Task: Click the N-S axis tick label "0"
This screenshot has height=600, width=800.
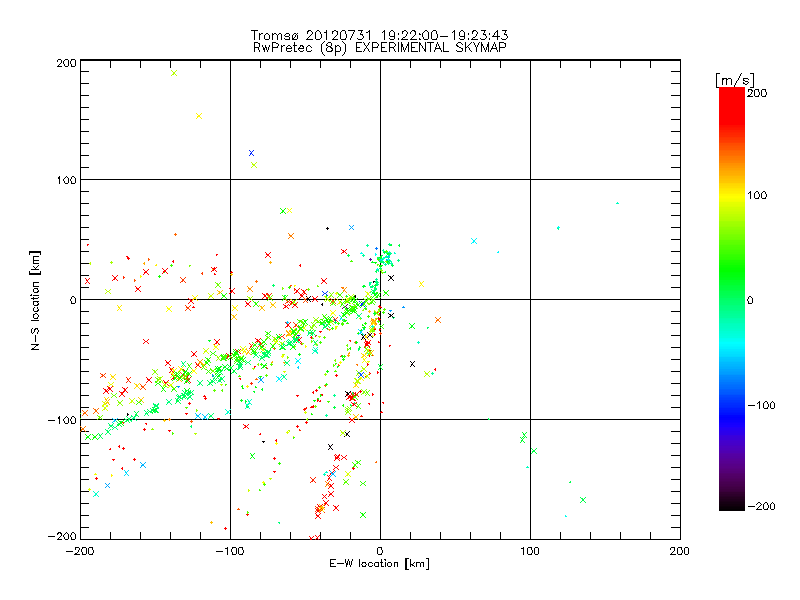Action: (73, 300)
